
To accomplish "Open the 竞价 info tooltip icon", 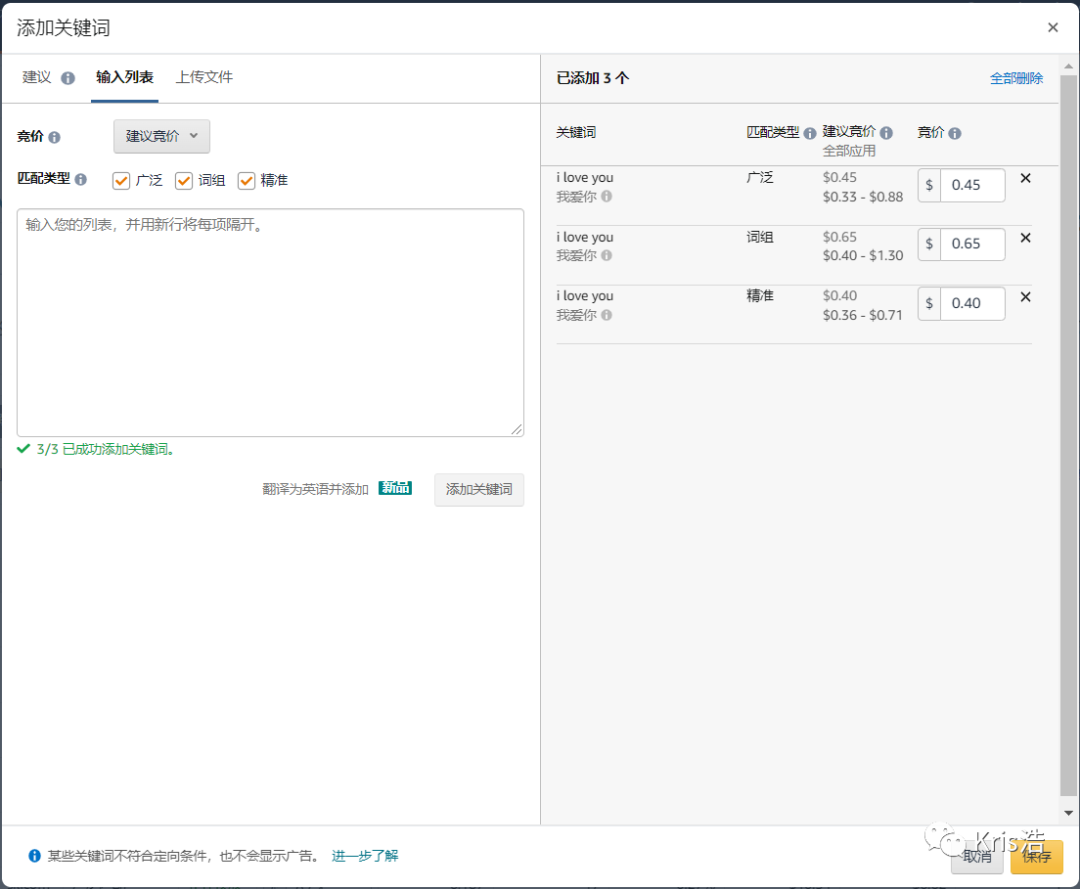I will click(x=55, y=138).
